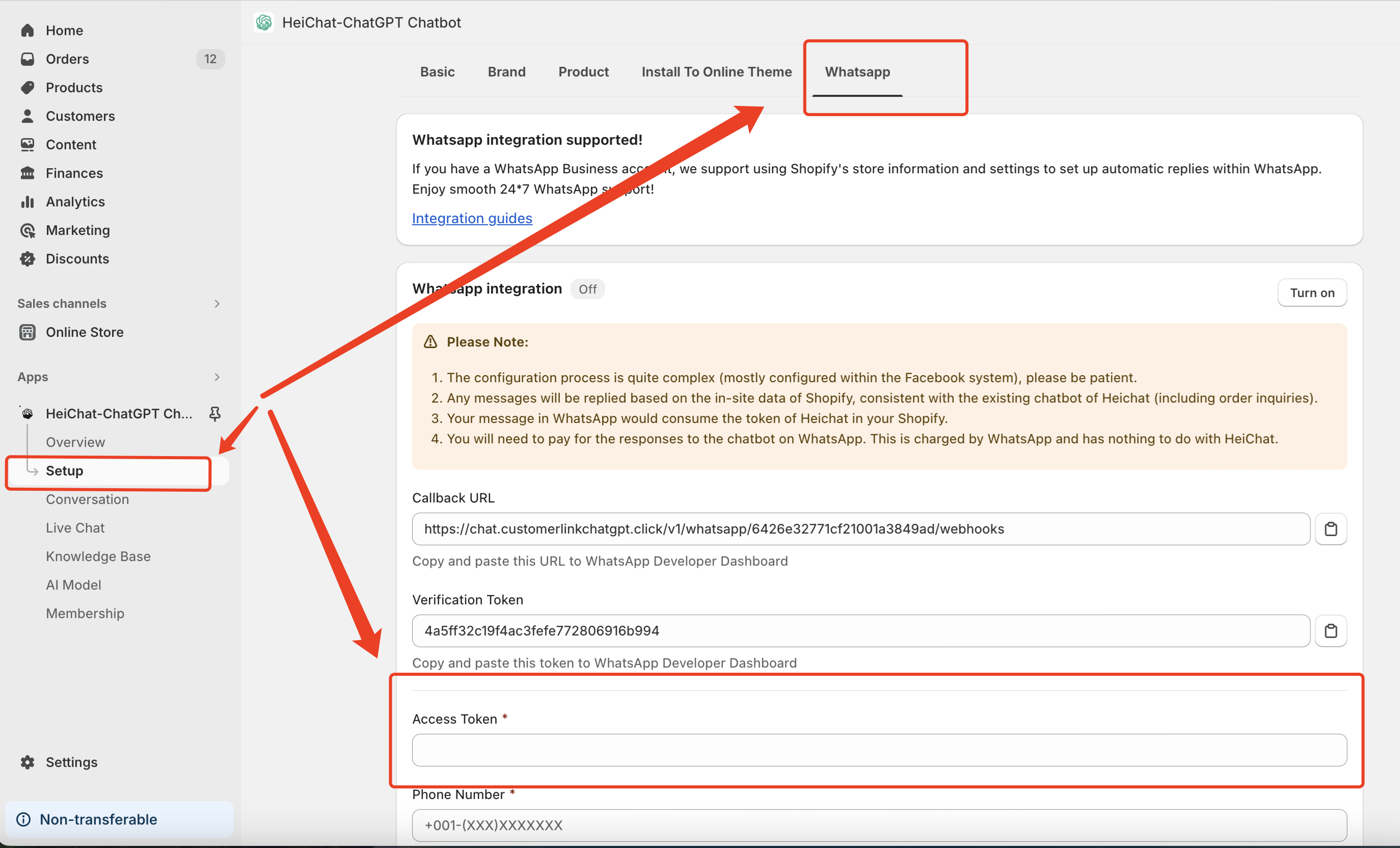The height and width of the screenshot is (848, 1400).
Task: Click the Home icon in sidebar
Action: pos(28,30)
